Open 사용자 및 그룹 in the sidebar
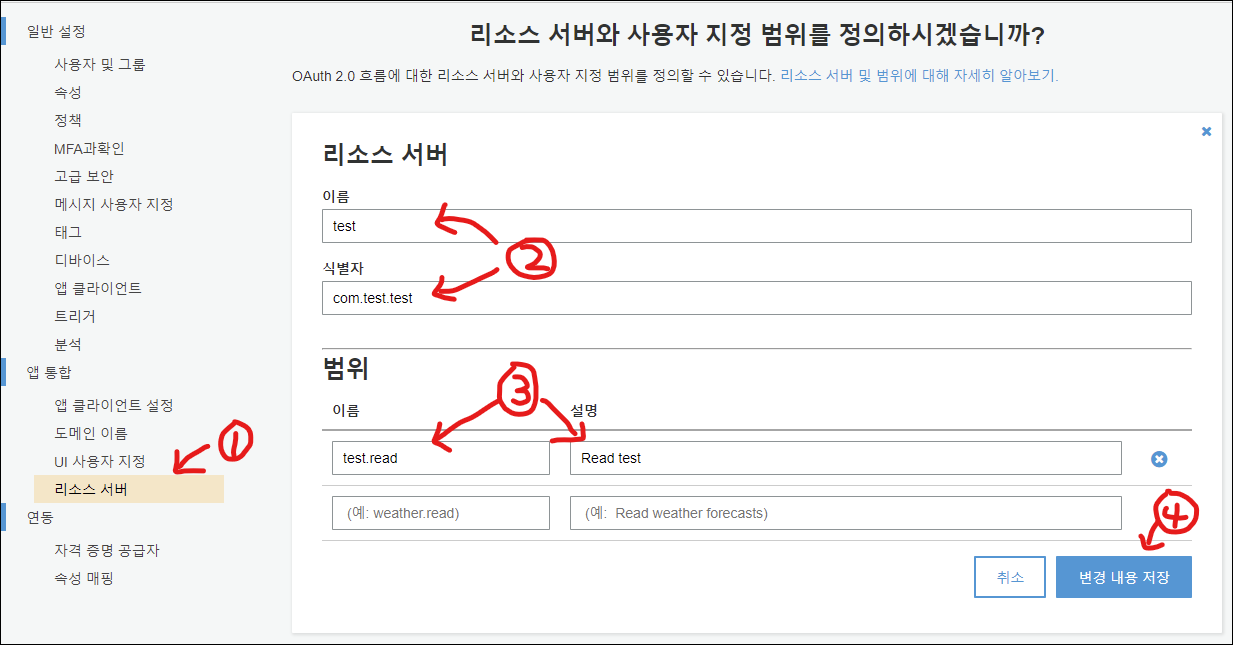The width and height of the screenshot is (1233, 645). [99, 64]
